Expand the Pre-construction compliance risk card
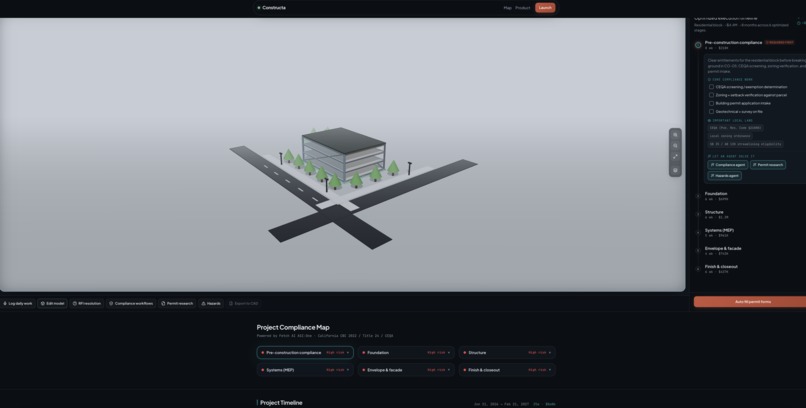Viewport: 806px width, 408px height. [x=305, y=353]
